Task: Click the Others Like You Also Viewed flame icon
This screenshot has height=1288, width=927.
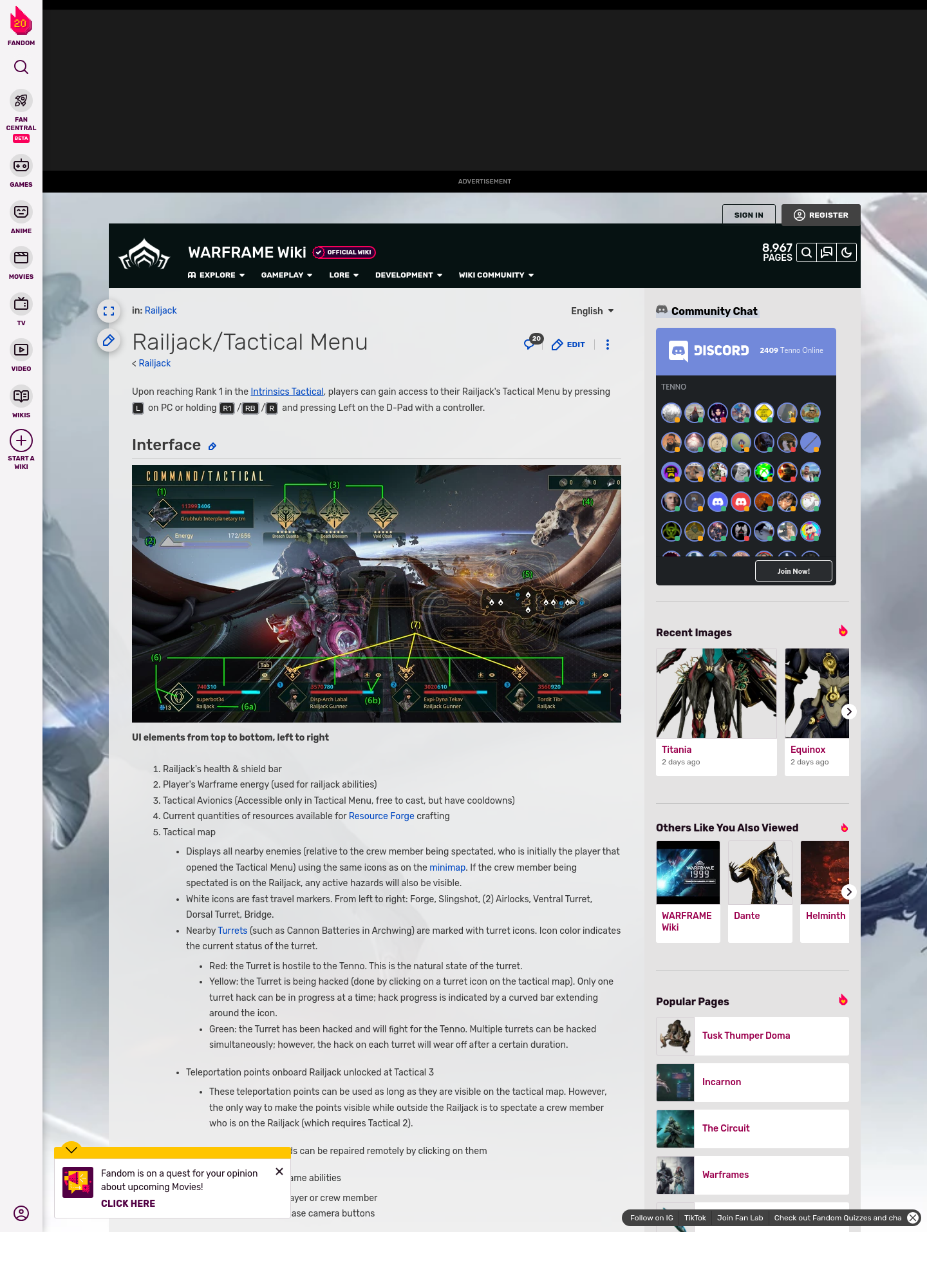Action: 845,828
